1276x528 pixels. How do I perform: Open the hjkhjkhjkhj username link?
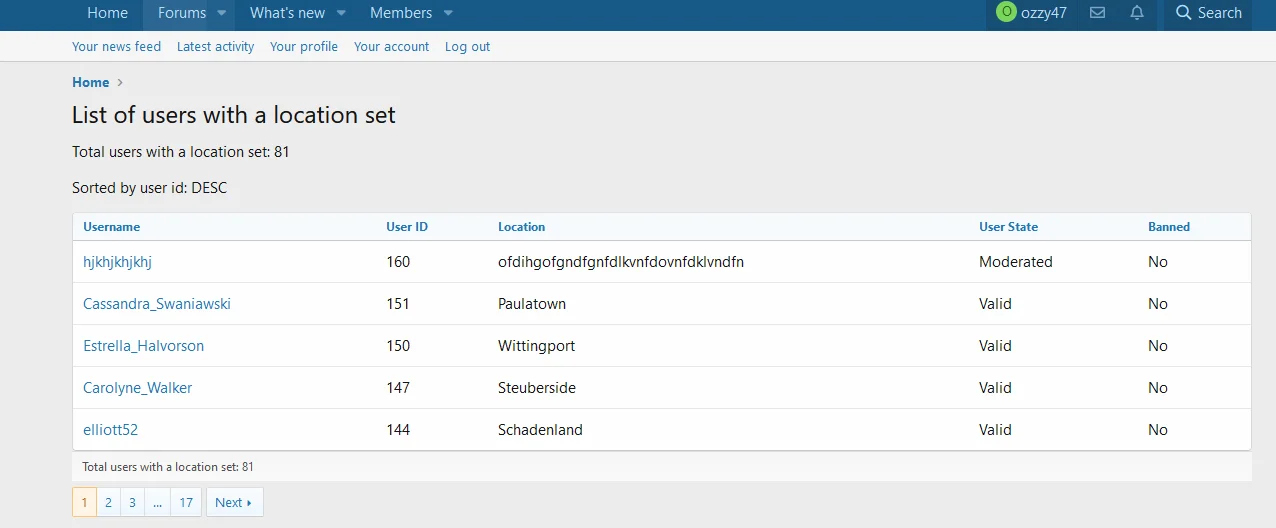[x=117, y=262]
